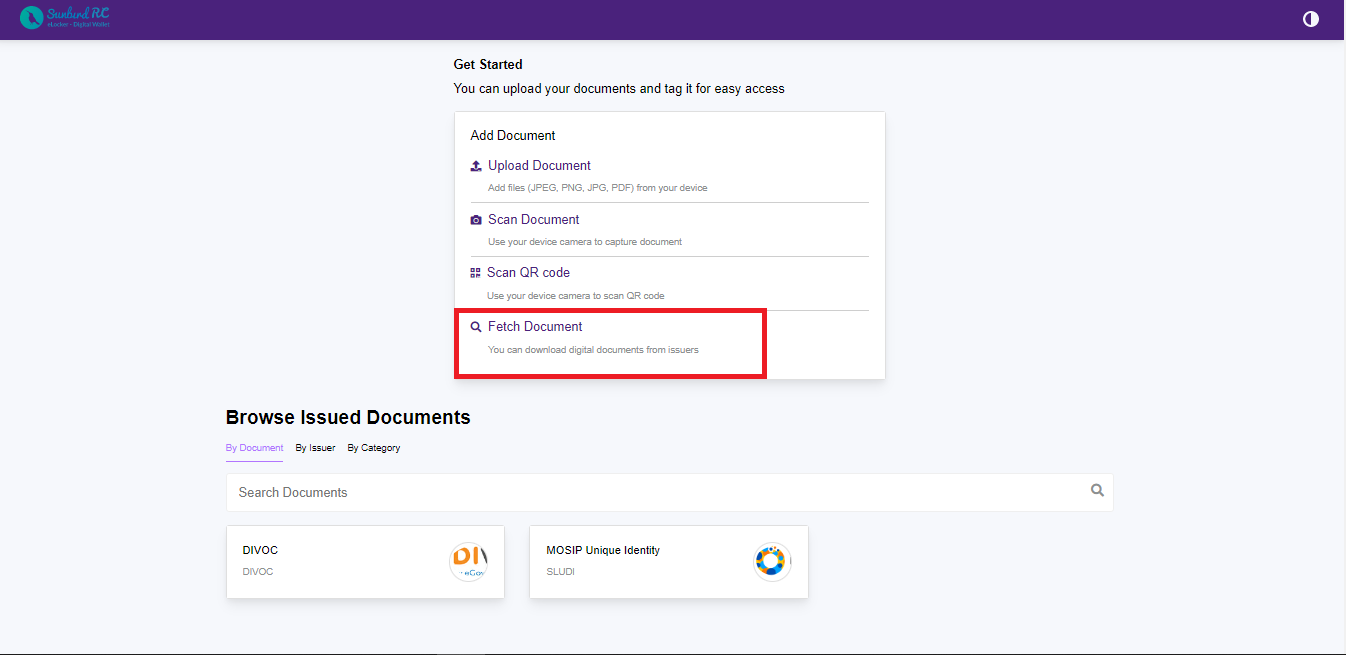
Task: Open the Scan Document option
Action: [x=533, y=220]
